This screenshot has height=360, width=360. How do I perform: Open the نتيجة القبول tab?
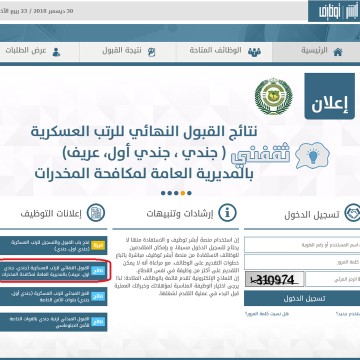(128, 52)
